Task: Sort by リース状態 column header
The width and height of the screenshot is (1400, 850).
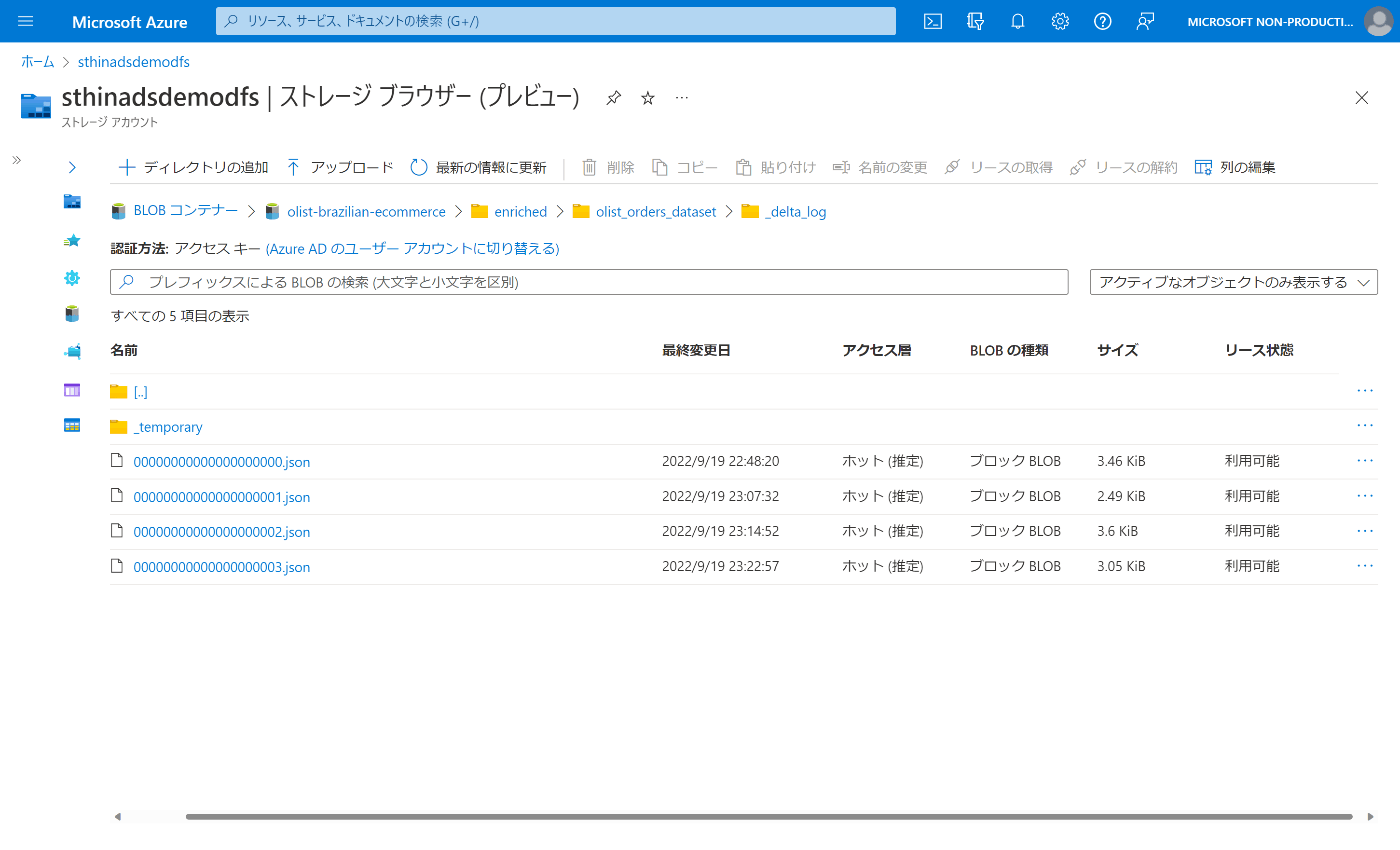Action: tap(1259, 350)
